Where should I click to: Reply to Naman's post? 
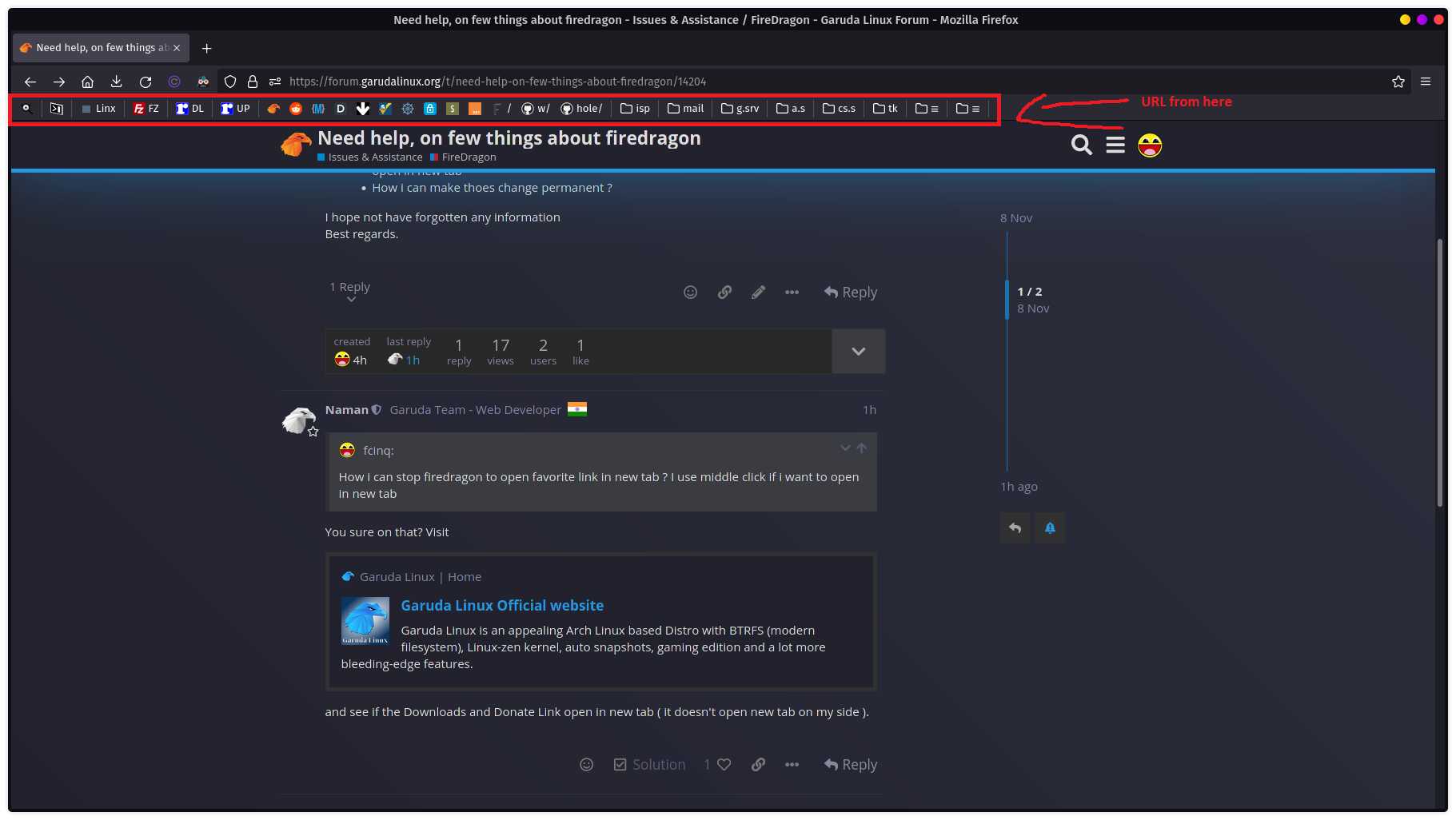coord(851,765)
